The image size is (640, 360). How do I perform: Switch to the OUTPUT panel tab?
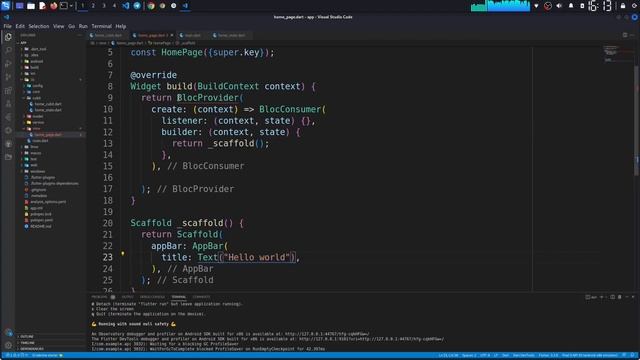pos(127,297)
